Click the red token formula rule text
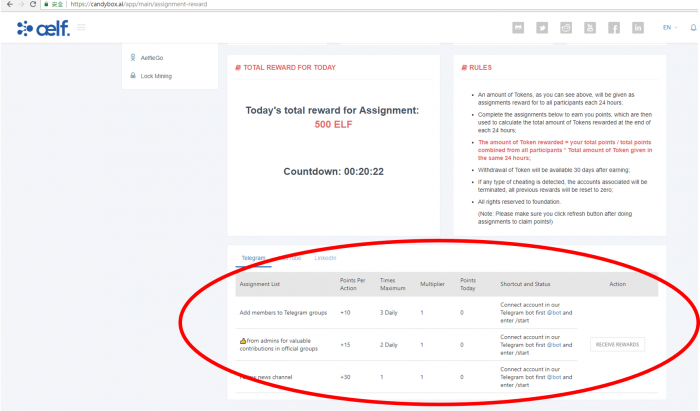Viewport: 700px width, 411px height. pyautogui.click(x=565, y=150)
